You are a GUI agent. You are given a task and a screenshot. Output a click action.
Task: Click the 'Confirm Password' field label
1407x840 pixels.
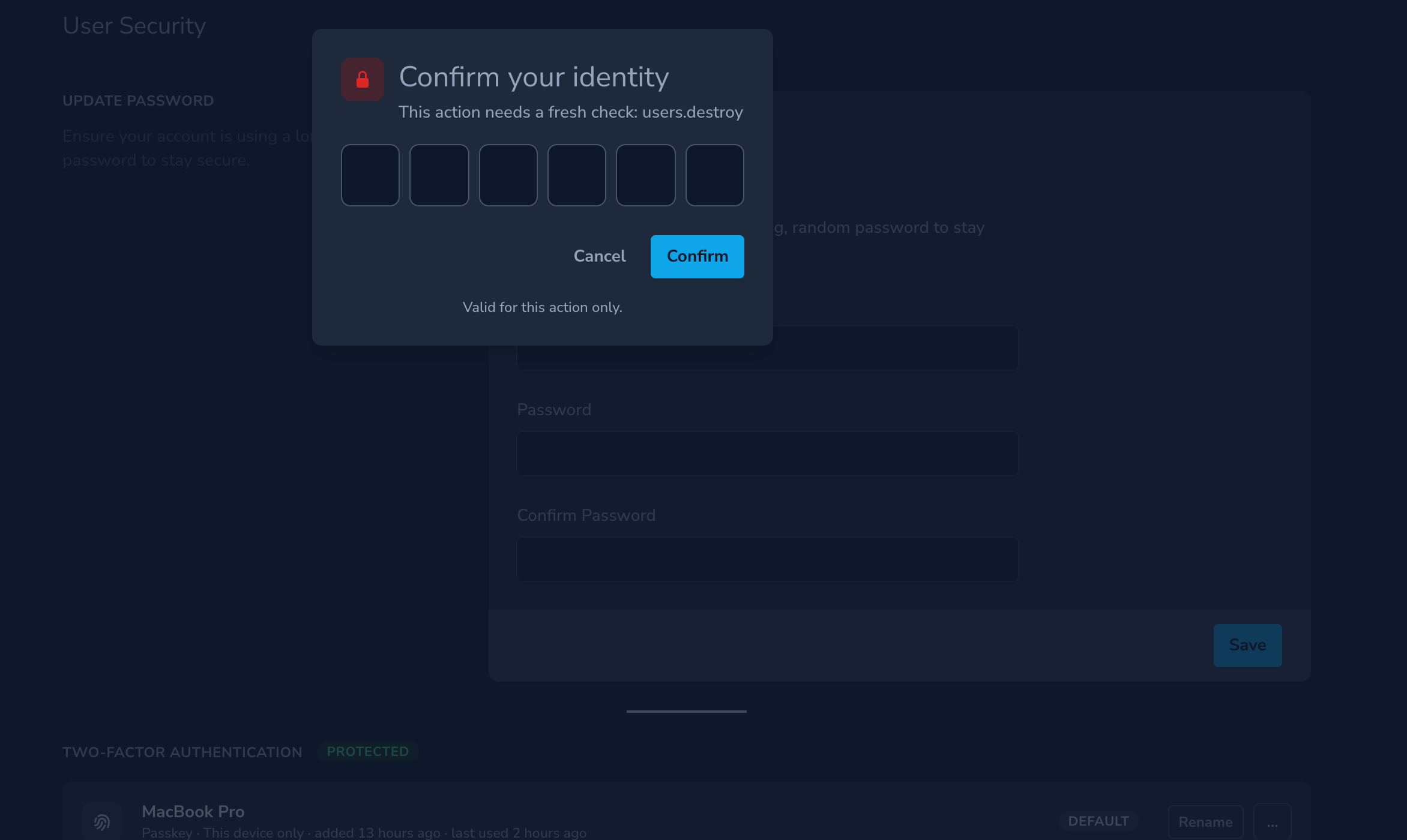click(x=586, y=515)
